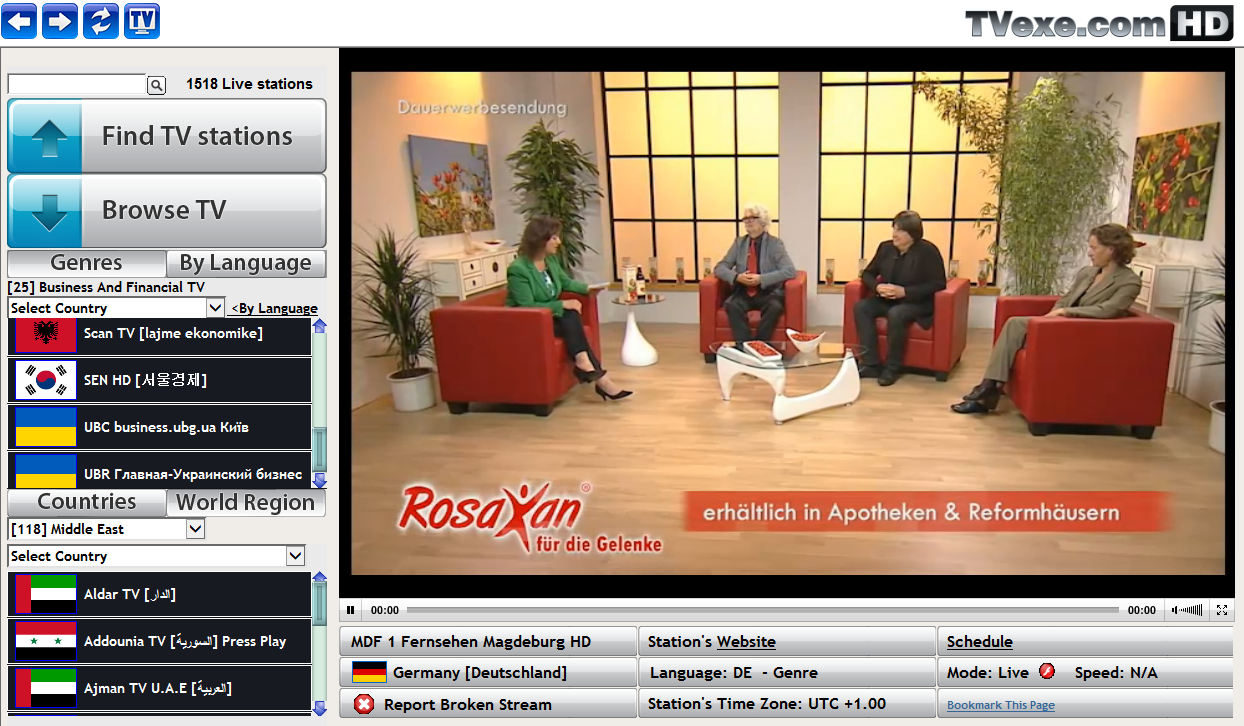1244x726 pixels.
Task: Click the Find TV stations button
Action: [167, 136]
